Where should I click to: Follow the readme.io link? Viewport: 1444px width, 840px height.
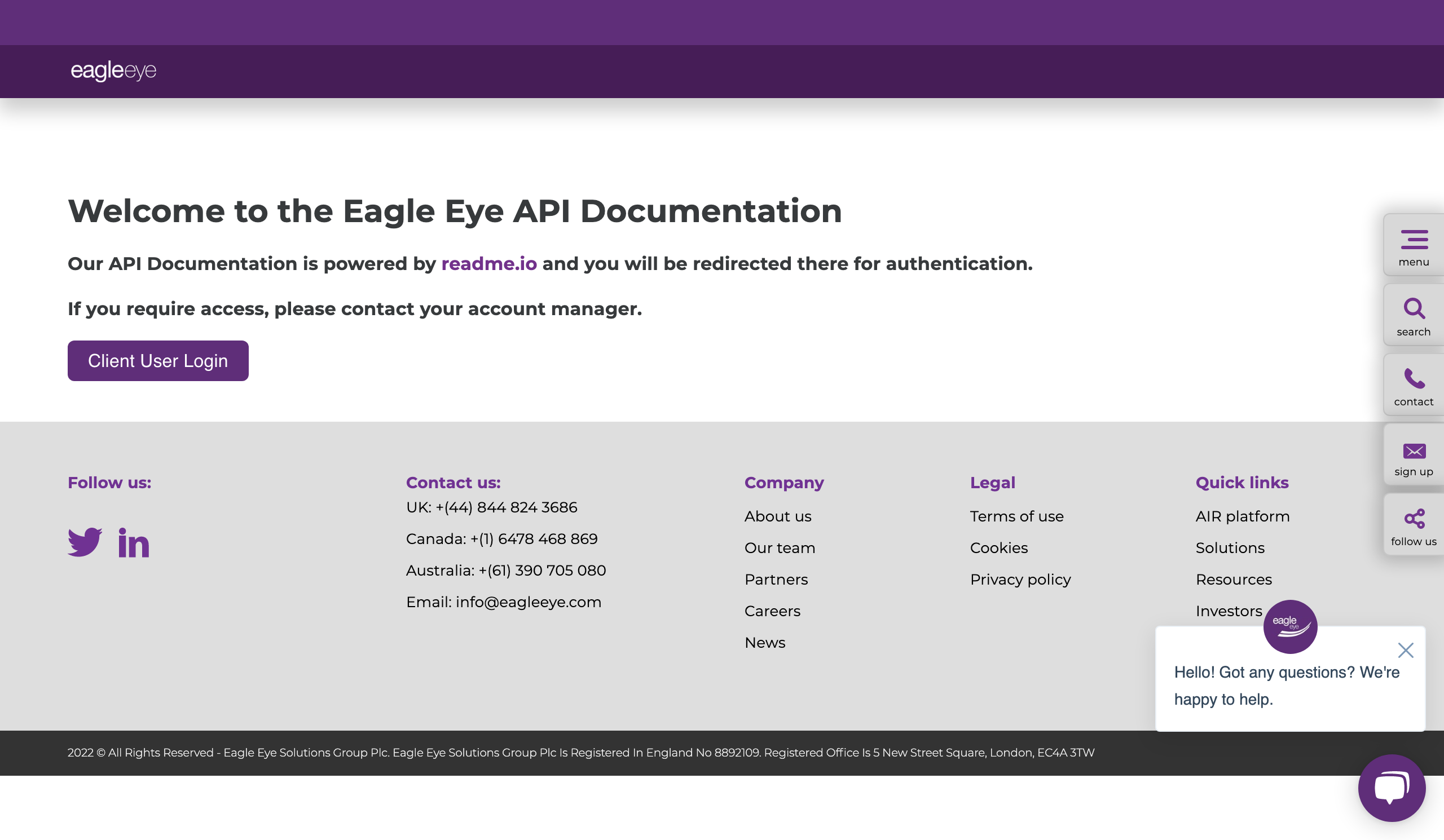pyautogui.click(x=489, y=264)
